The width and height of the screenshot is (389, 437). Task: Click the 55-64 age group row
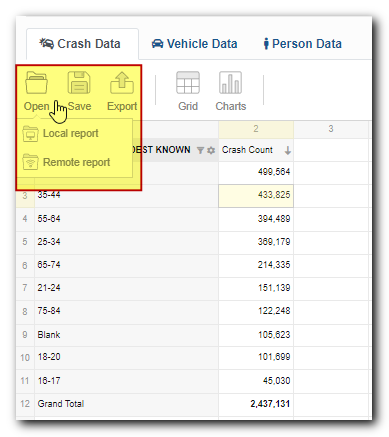tap(127, 219)
